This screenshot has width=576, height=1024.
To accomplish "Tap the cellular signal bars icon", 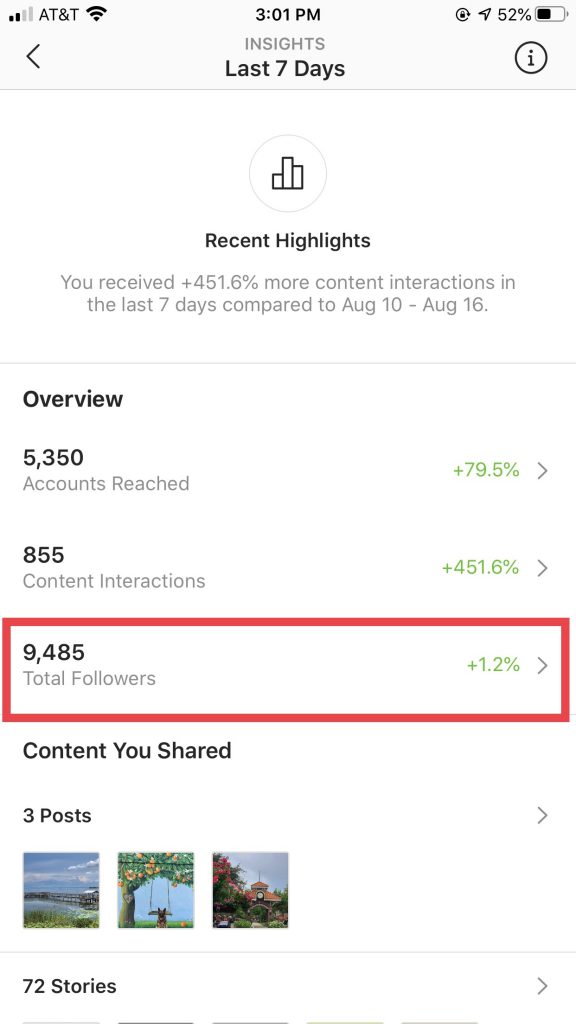I will 21,14.
